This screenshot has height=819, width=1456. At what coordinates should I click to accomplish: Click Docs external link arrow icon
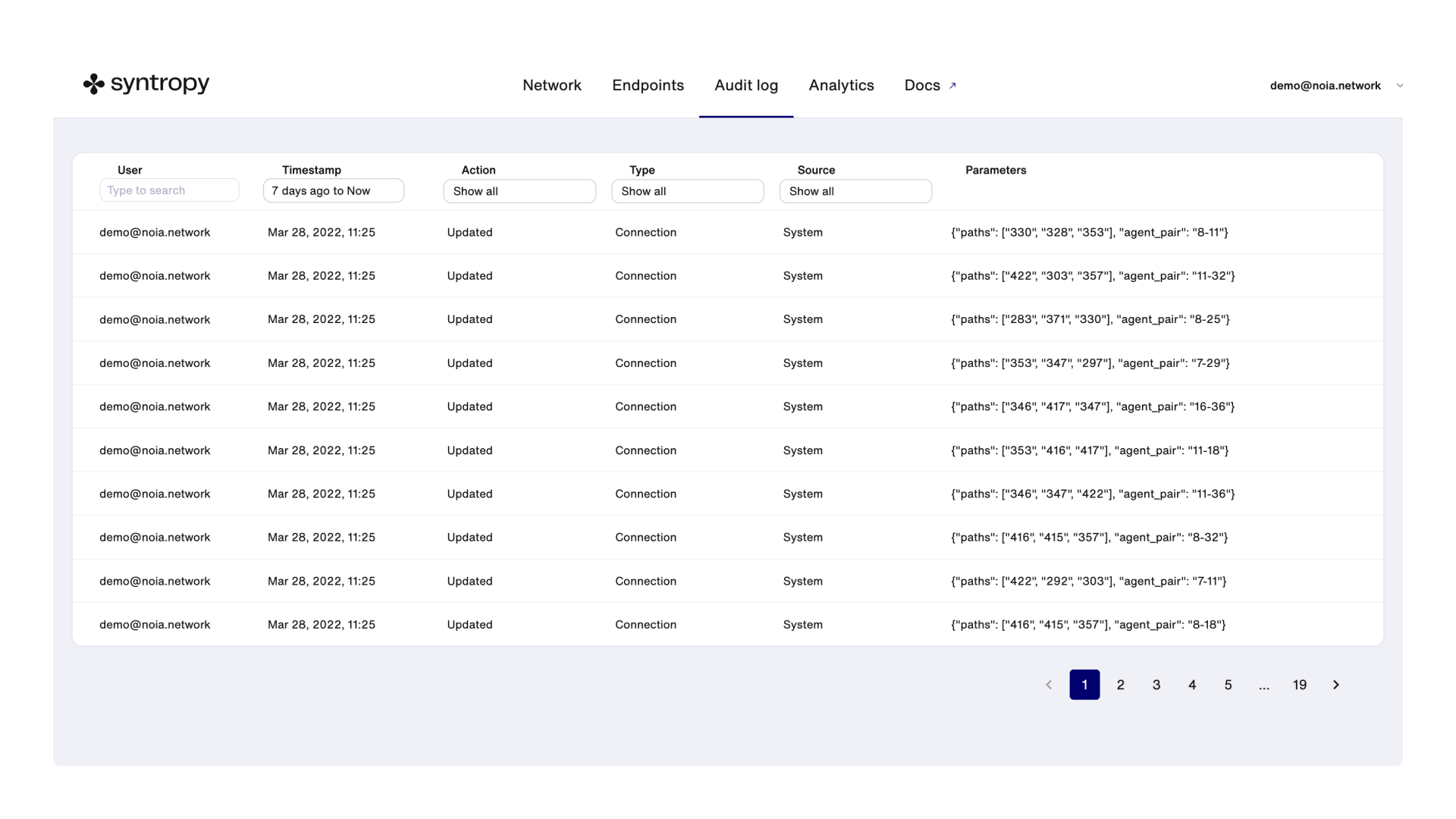tap(952, 86)
